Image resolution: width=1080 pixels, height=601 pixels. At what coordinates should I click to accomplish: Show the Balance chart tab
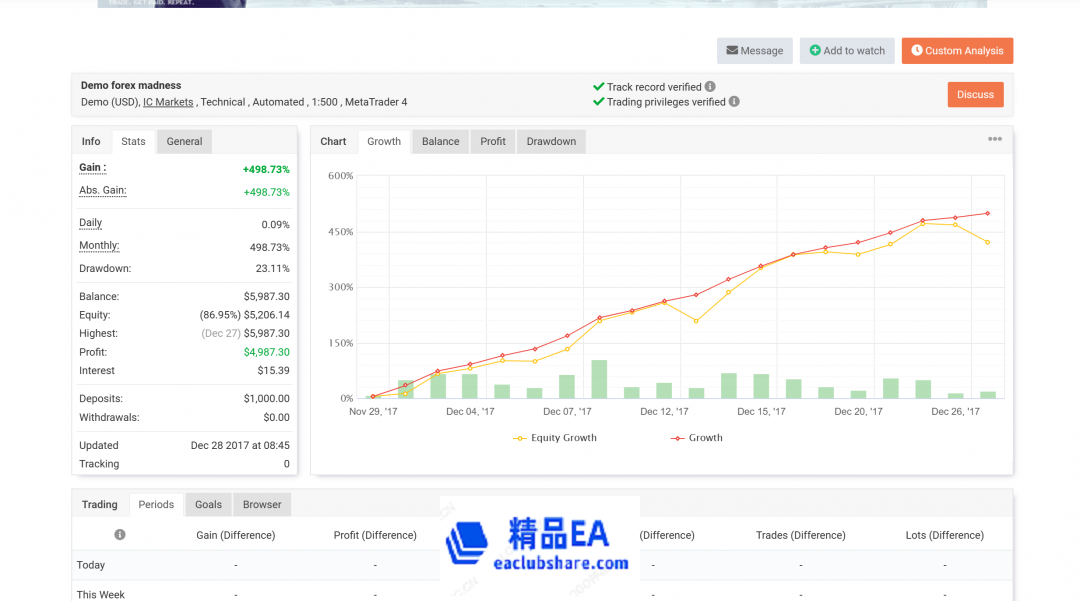click(440, 142)
